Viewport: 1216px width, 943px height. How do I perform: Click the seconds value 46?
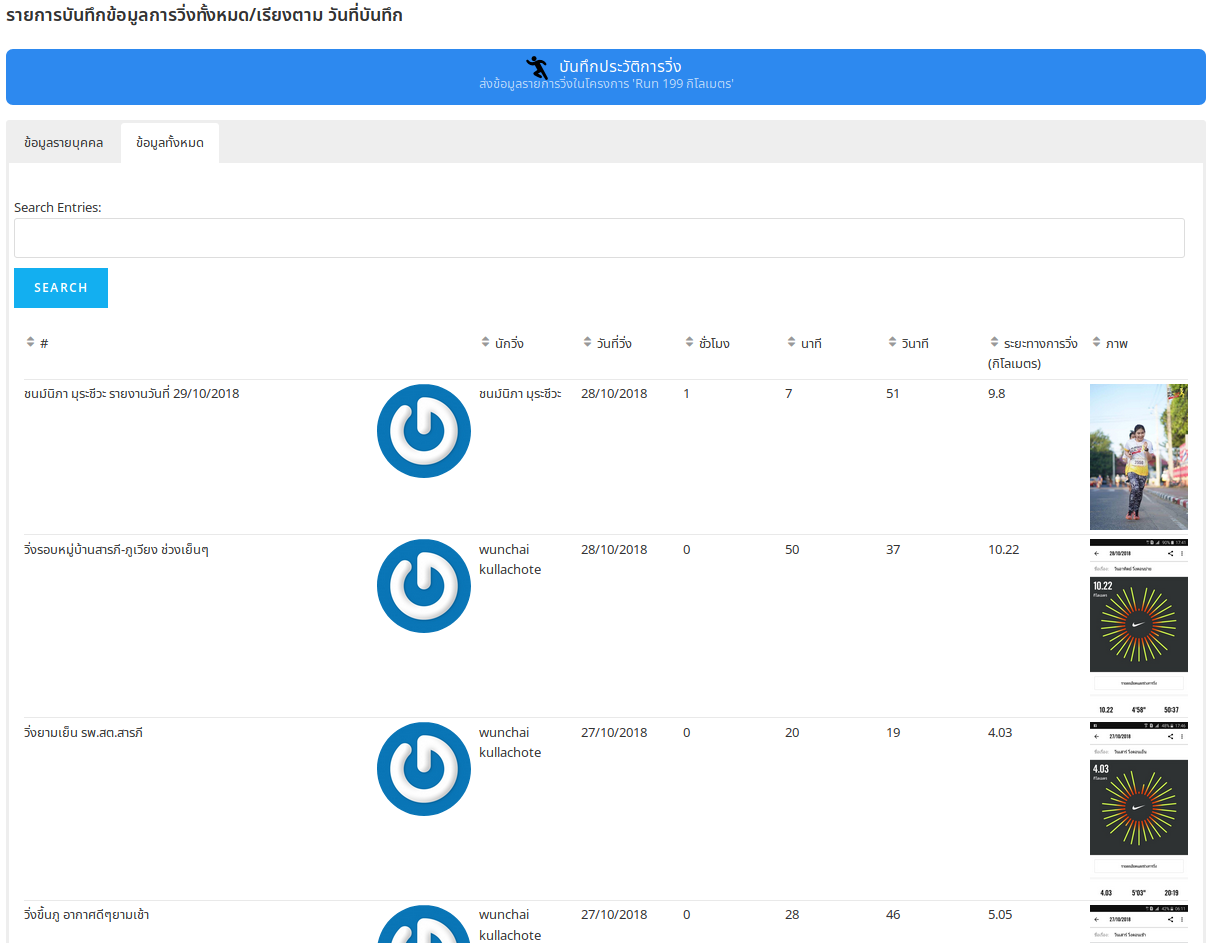point(893,915)
